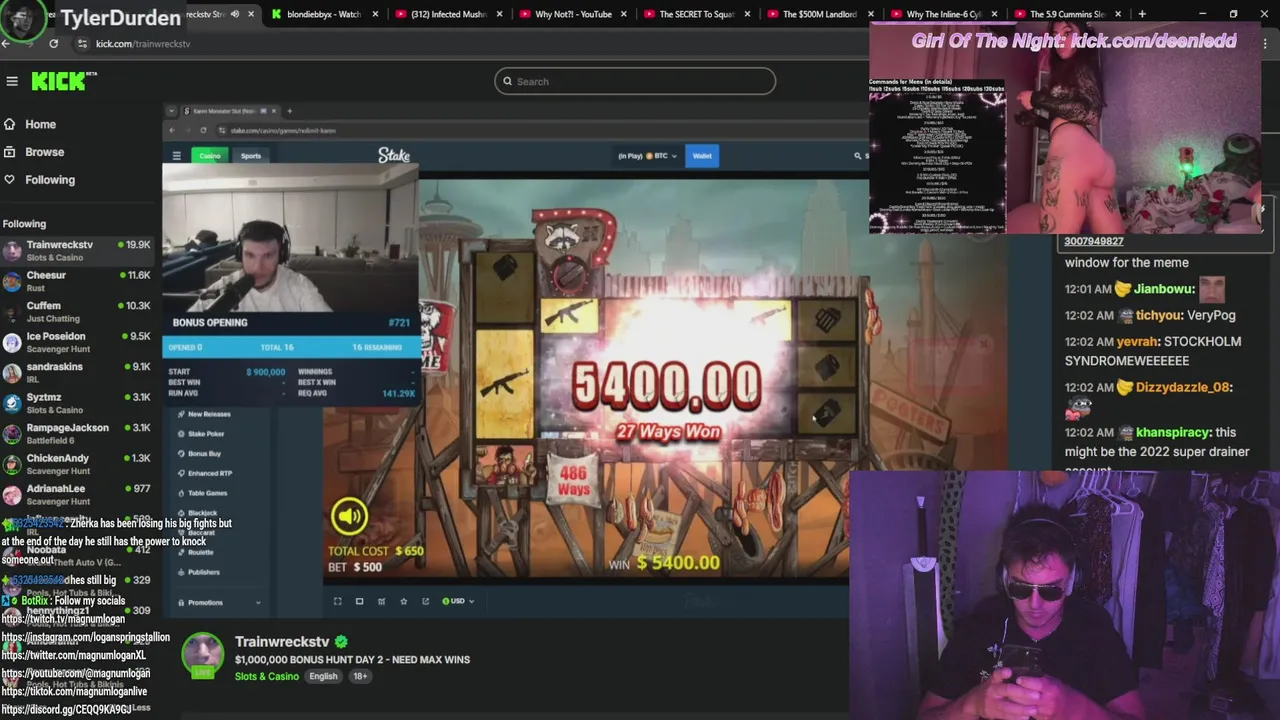The width and height of the screenshot is (1280, 720).
Task: Select the Sports tab on Stake
Action: pos(250,156)
